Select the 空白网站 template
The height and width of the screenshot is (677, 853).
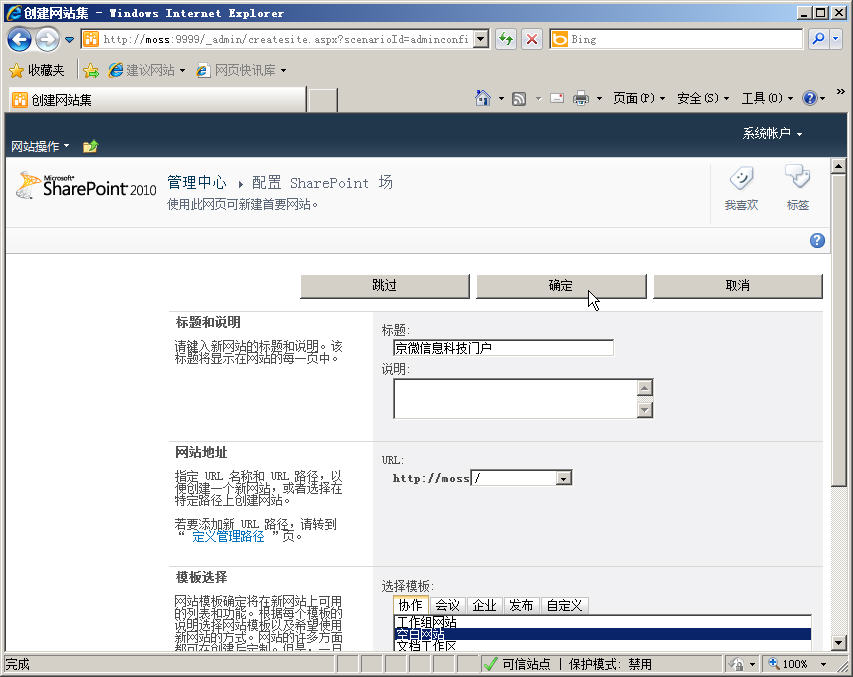click(x=602, y=635)
